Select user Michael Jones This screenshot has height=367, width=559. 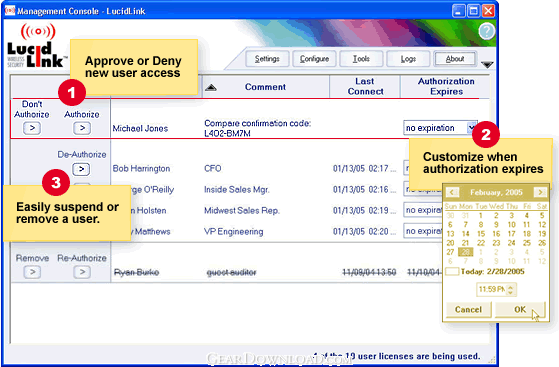pos(140,128)
